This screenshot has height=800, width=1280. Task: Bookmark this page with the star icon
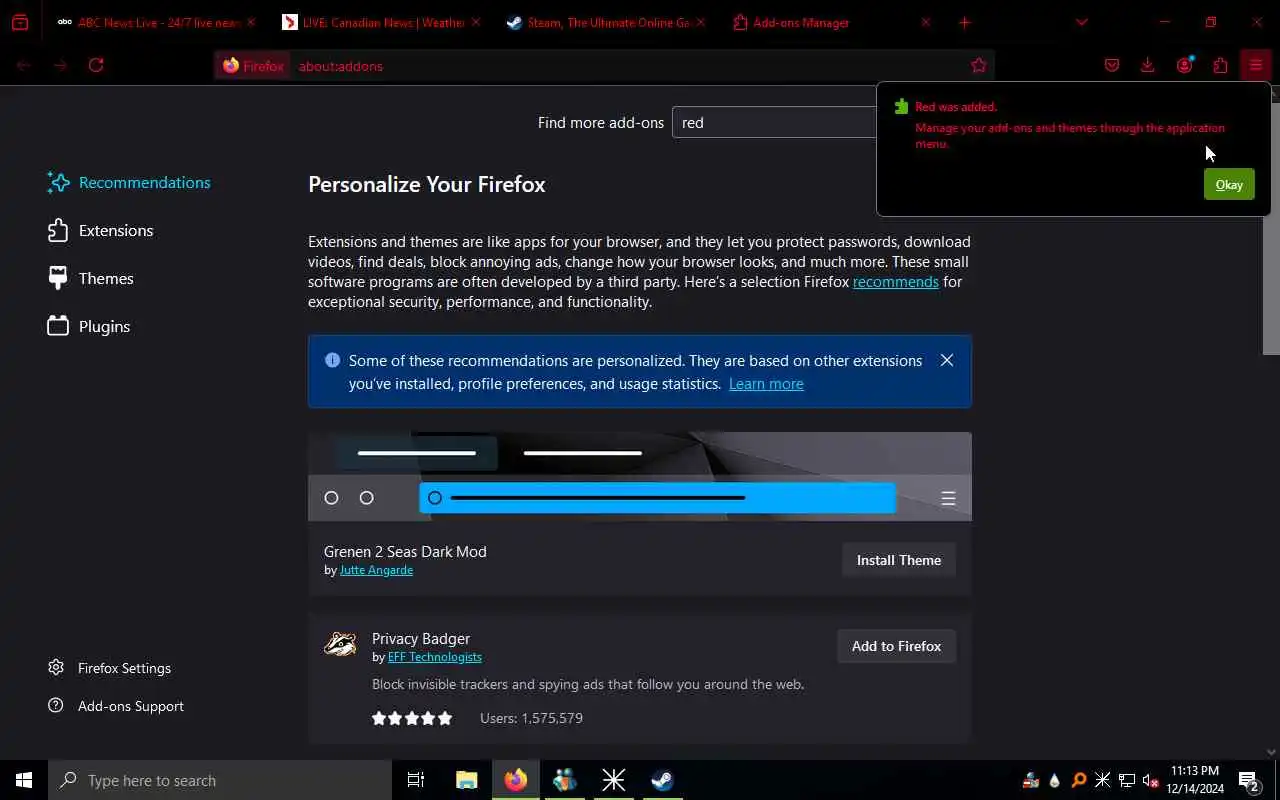pyautogui.click(x=979, y=65)
